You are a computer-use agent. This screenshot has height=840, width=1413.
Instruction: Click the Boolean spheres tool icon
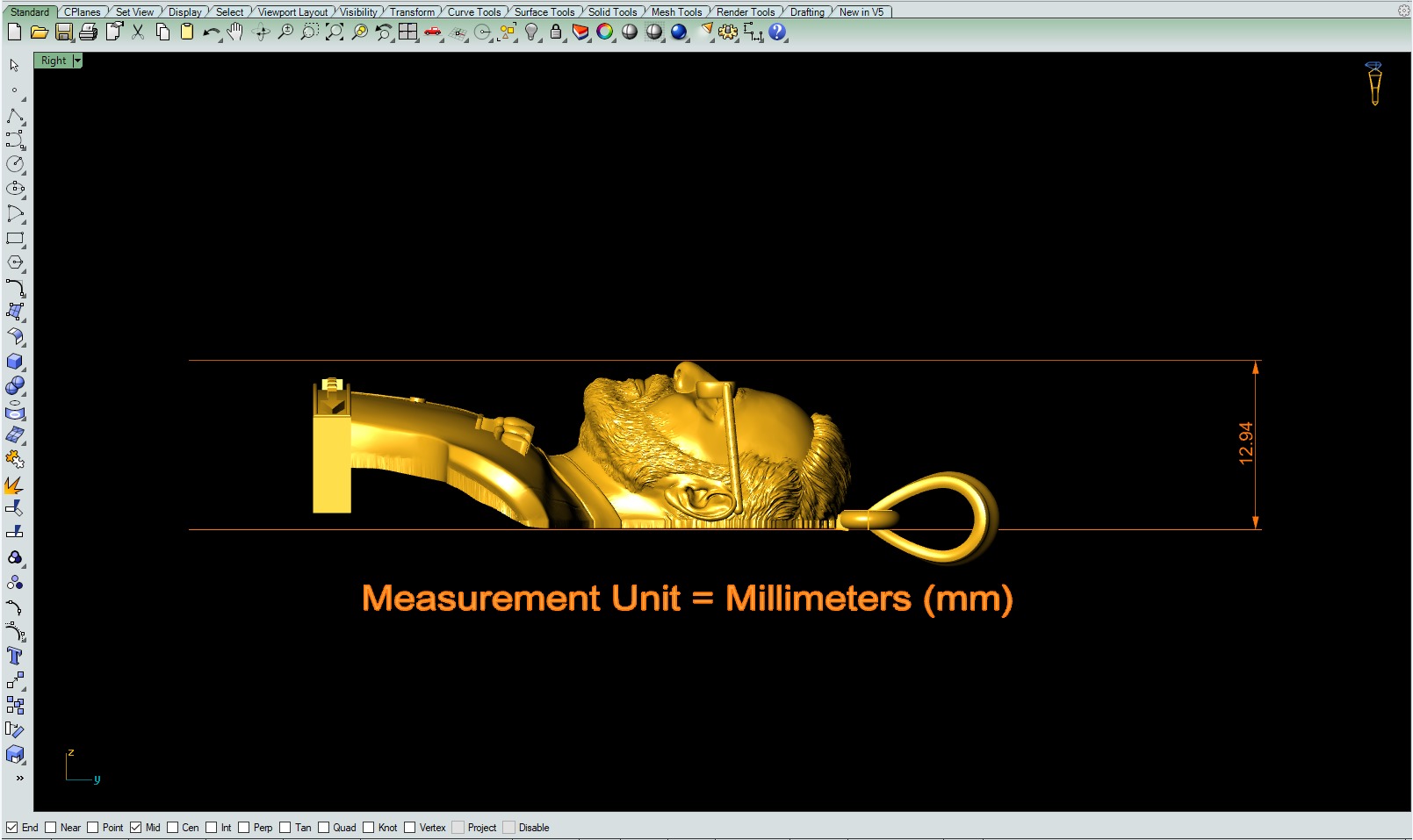[15, 386]
